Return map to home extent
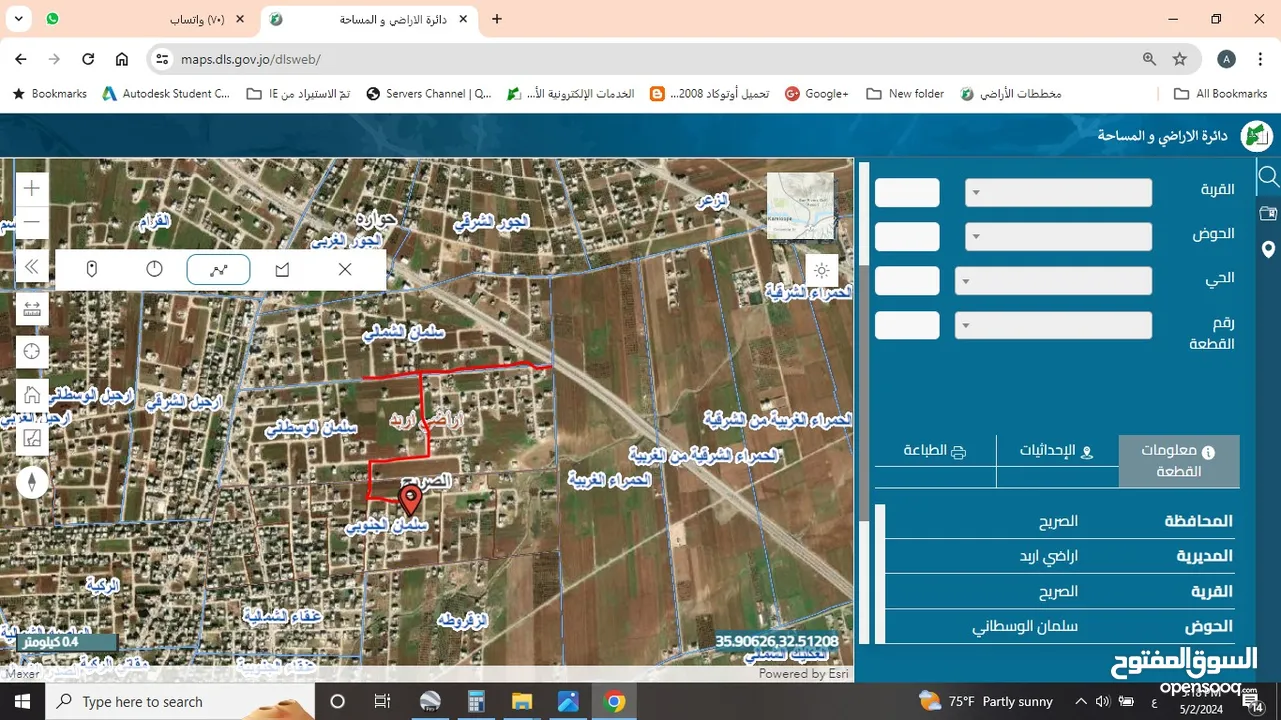 [x=32, y=394]
